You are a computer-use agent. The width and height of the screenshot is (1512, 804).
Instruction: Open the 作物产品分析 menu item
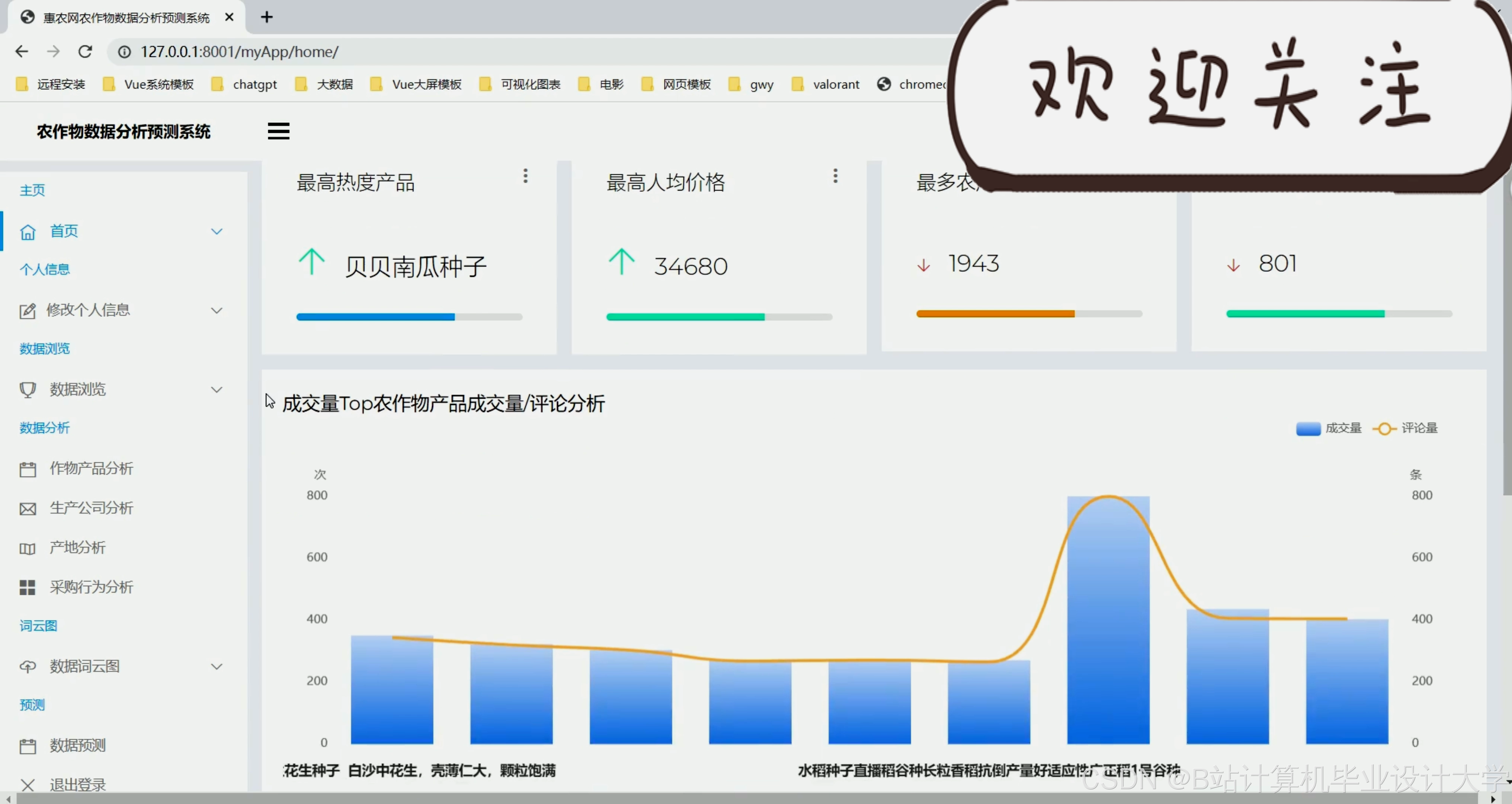tap(91, 469)
